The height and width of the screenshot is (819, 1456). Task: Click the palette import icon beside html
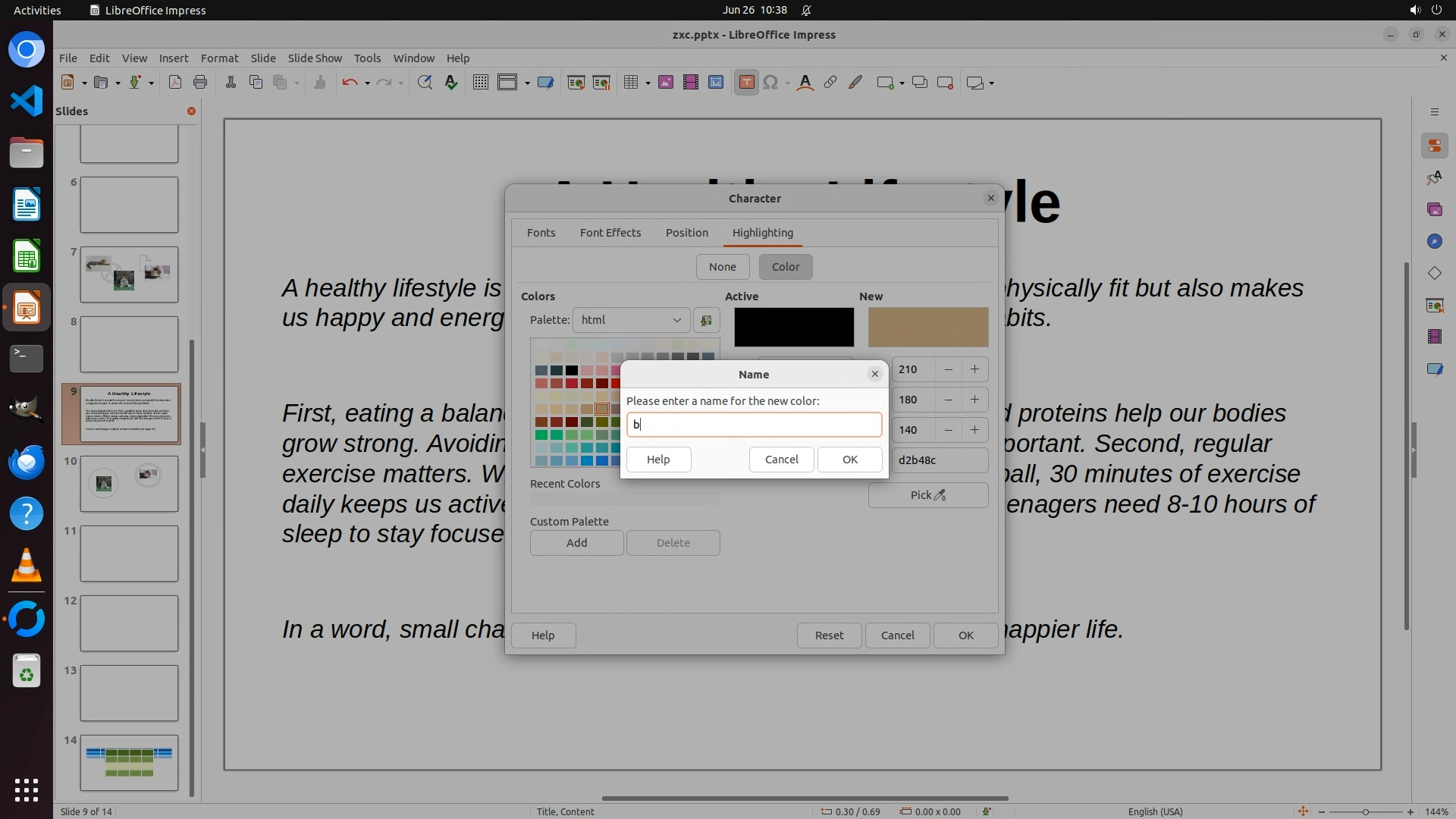(706, 320)
